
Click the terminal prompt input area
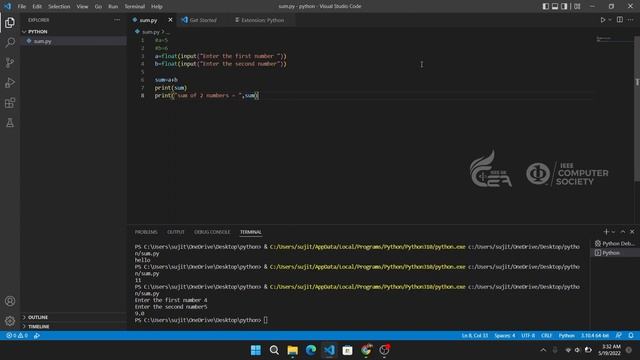pyautogui.click(x=266, y=320)
